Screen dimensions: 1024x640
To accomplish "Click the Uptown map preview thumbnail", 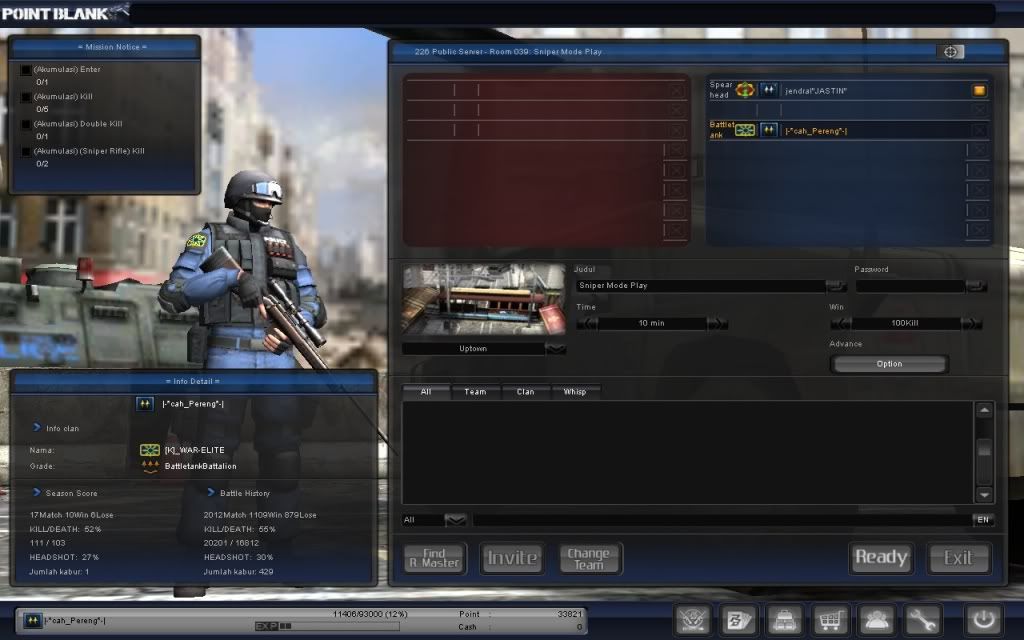I will point(484,300).
